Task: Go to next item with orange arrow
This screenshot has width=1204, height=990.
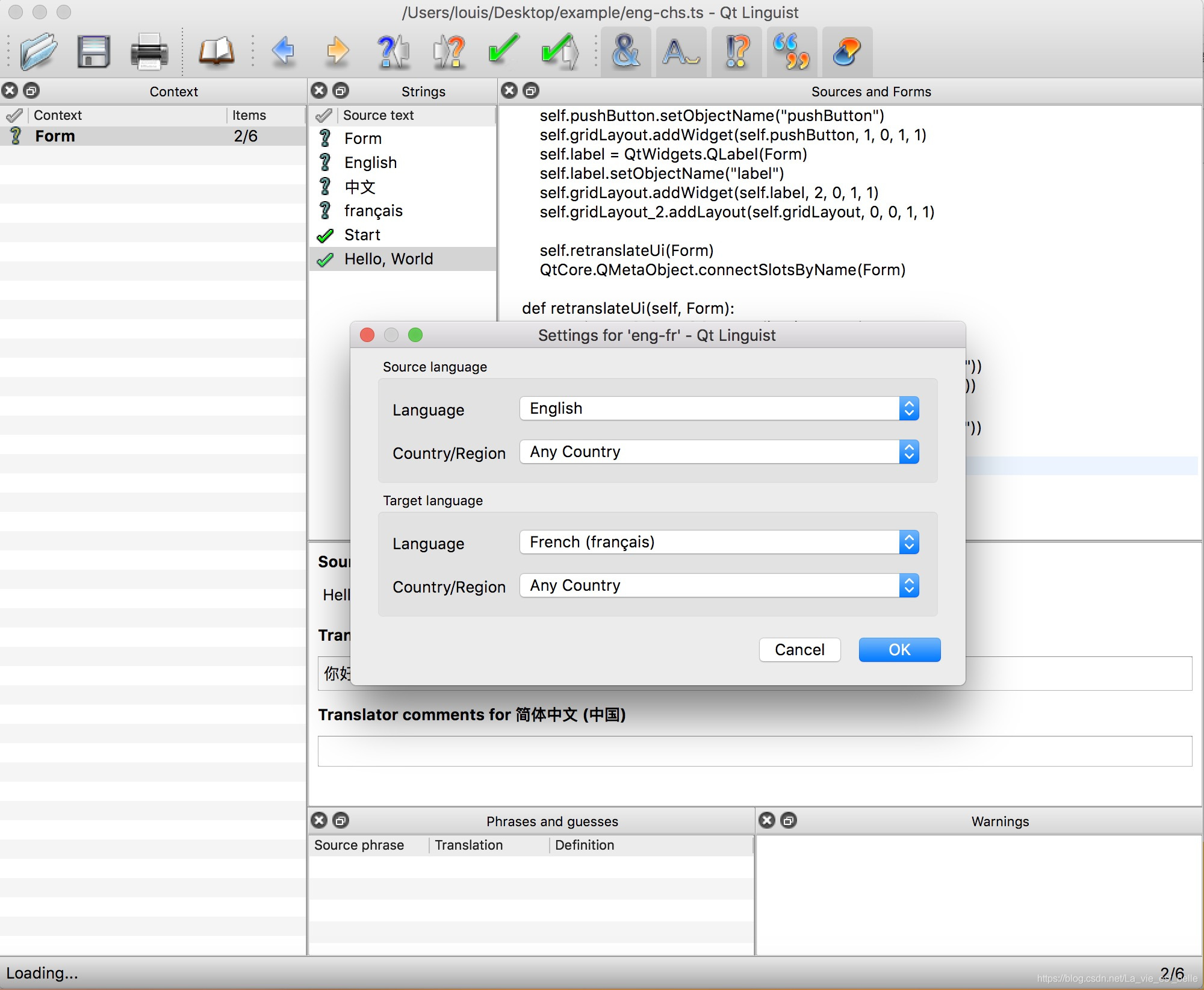Action: point(337,52)
